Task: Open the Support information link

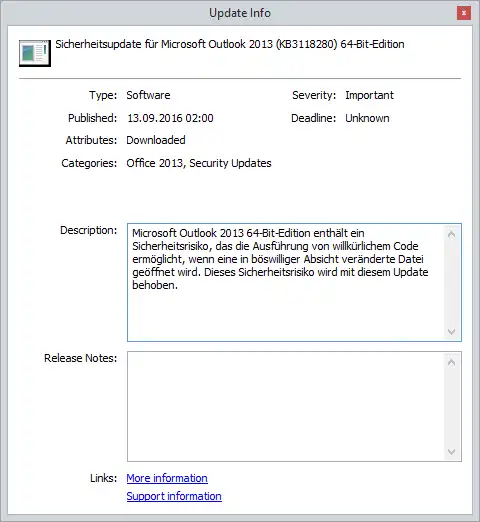Action: (174, 496)
